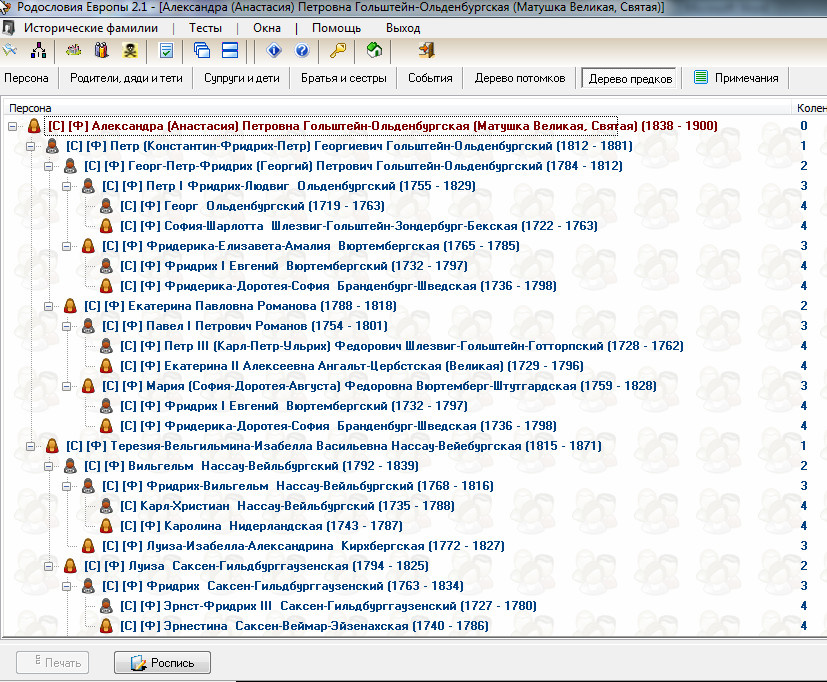Screen dimensions: 827x682
Task: Switch to Родители, дяди и тети tab
Action: click(127, 78)
